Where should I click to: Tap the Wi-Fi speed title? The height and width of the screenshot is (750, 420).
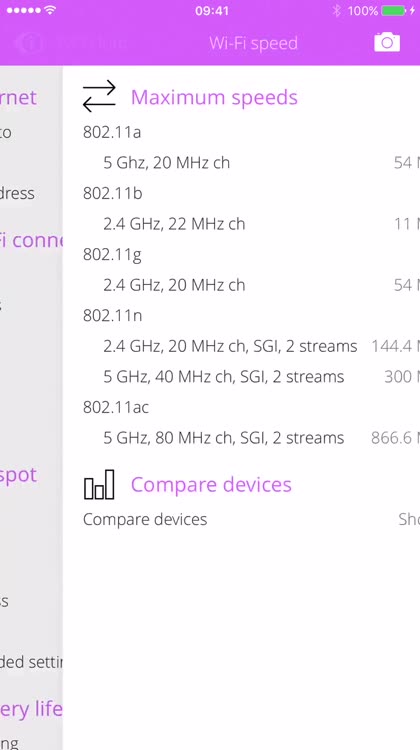coord(253,43)
